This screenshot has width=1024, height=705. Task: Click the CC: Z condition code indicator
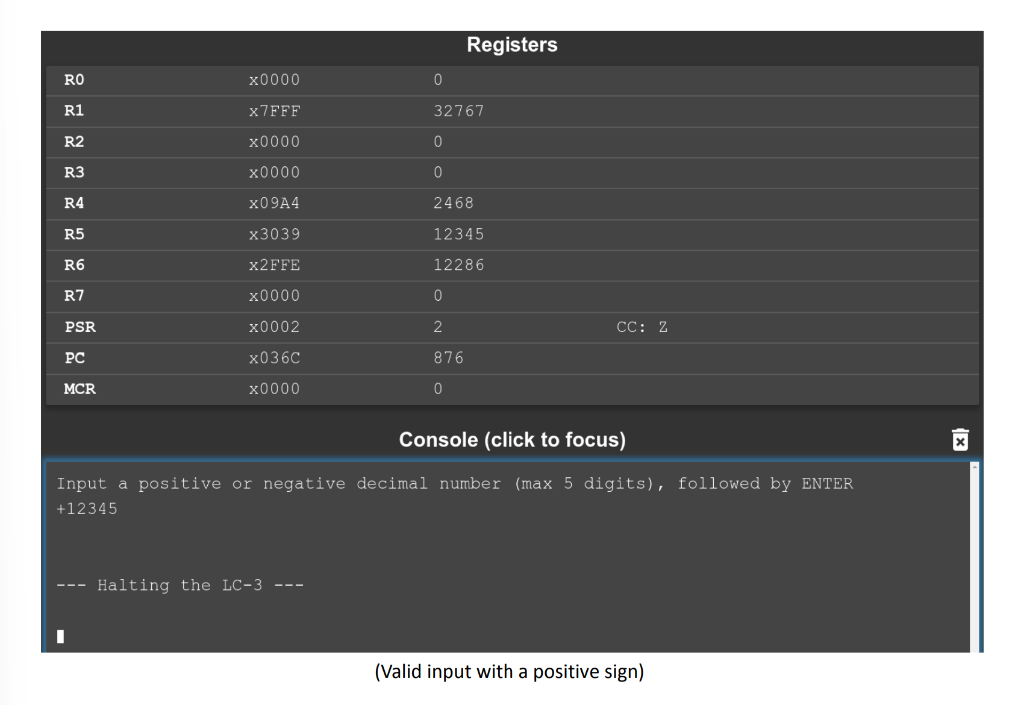(642, 327)
